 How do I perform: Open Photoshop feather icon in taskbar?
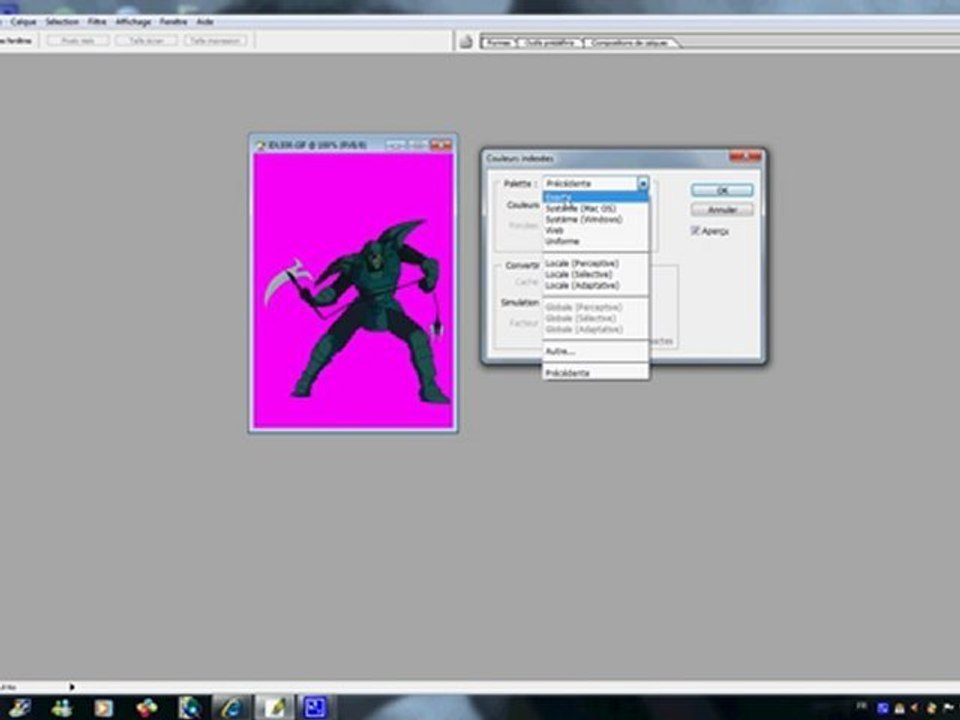pos(275,708)
